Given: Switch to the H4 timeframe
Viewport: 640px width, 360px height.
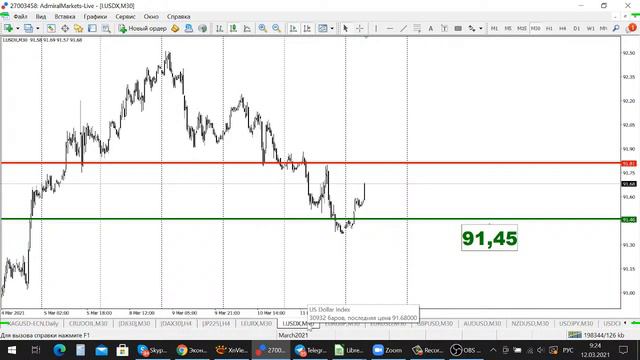Looking at the screenshot, I should pos(563,28).
